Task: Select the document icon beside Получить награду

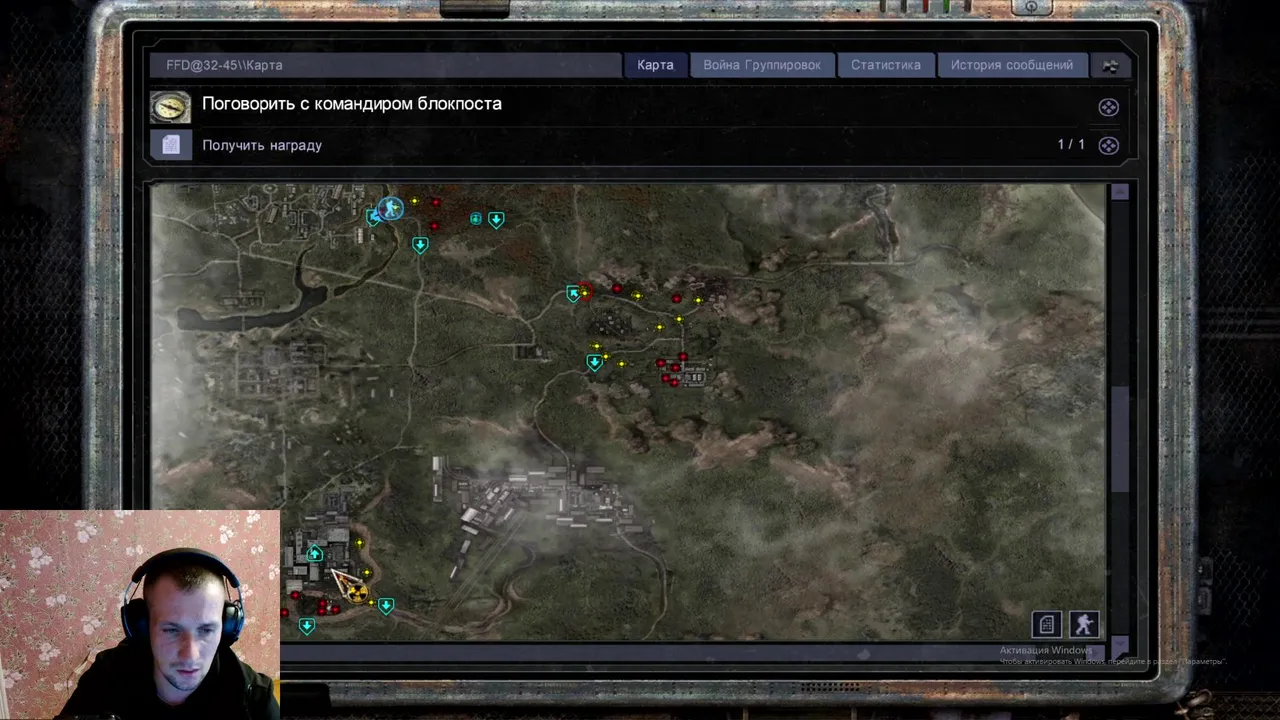Action: [x=171, y=145]
